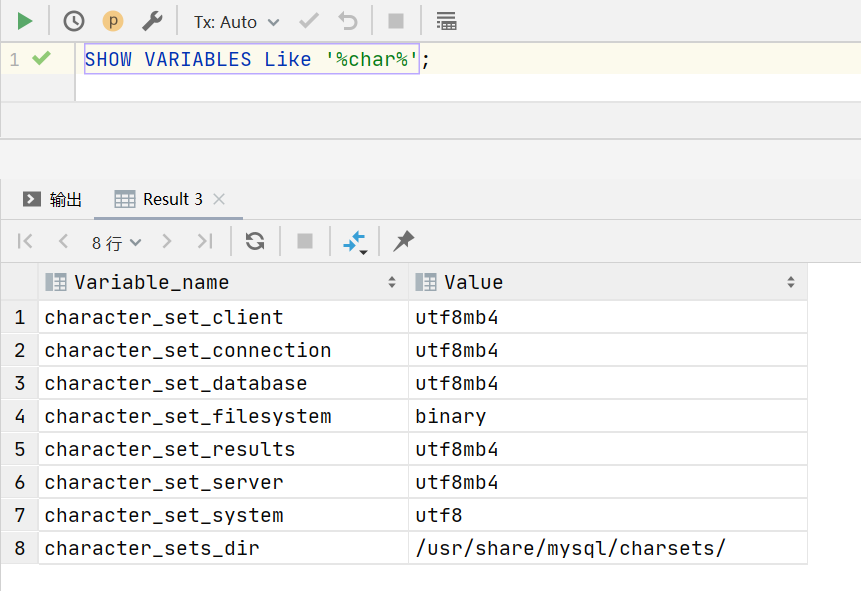Open the 8 行 page size dropdown

pos(116,242)
